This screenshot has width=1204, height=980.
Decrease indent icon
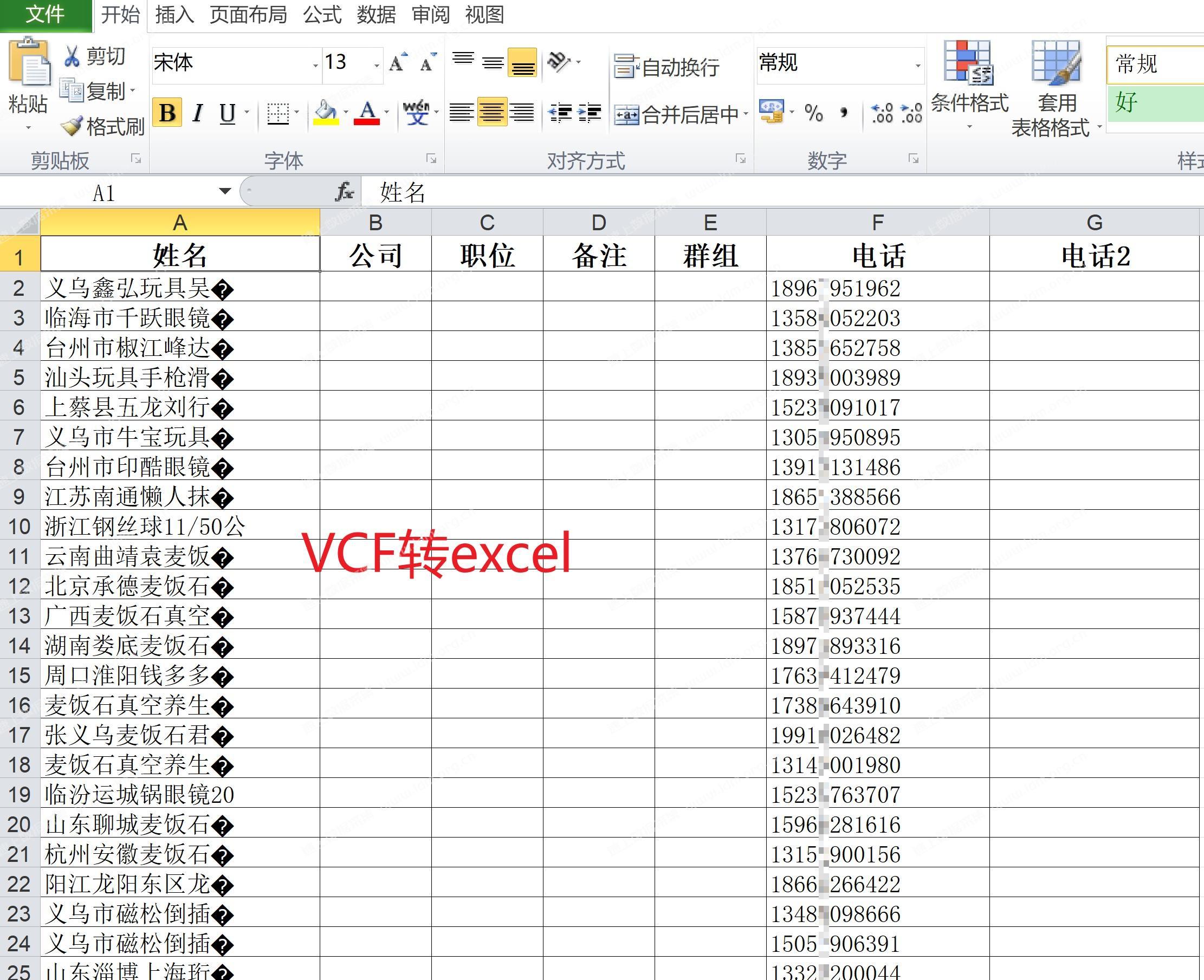(x=560, y=113)
